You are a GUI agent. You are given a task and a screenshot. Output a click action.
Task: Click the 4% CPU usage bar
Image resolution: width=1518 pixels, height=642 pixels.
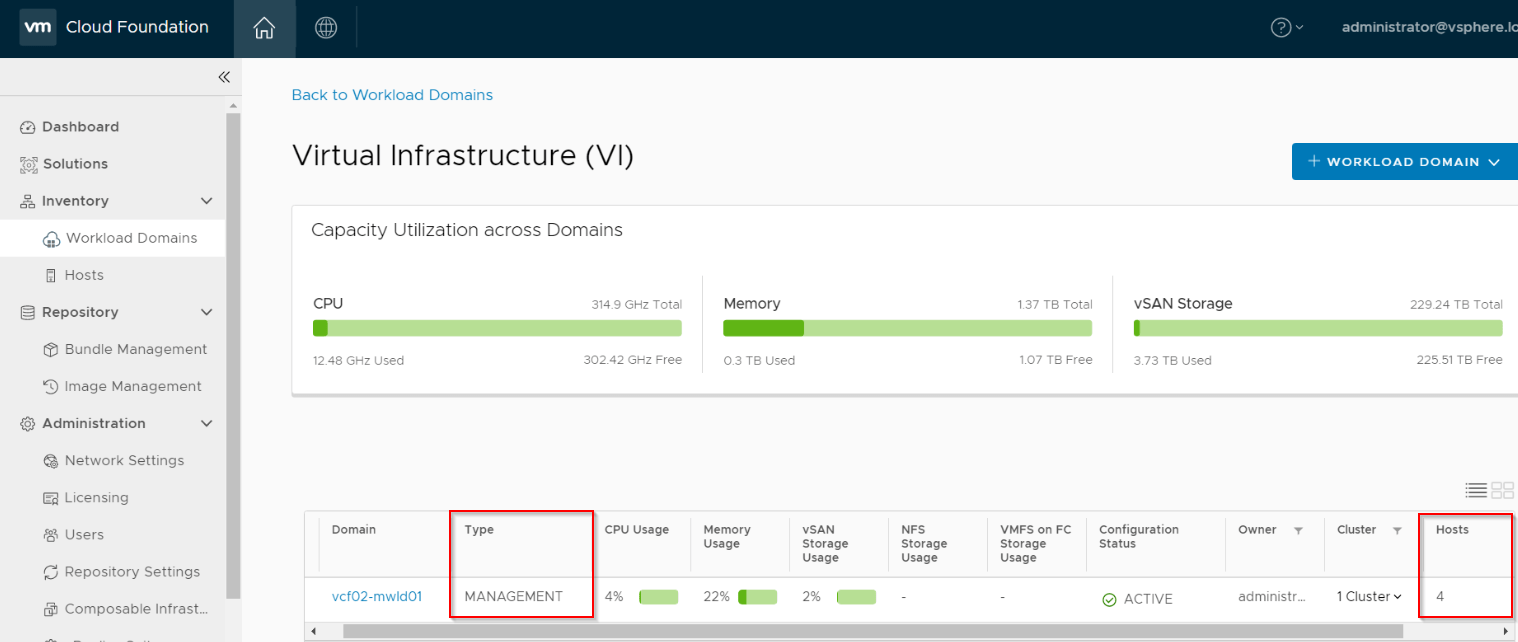[658, 597]
